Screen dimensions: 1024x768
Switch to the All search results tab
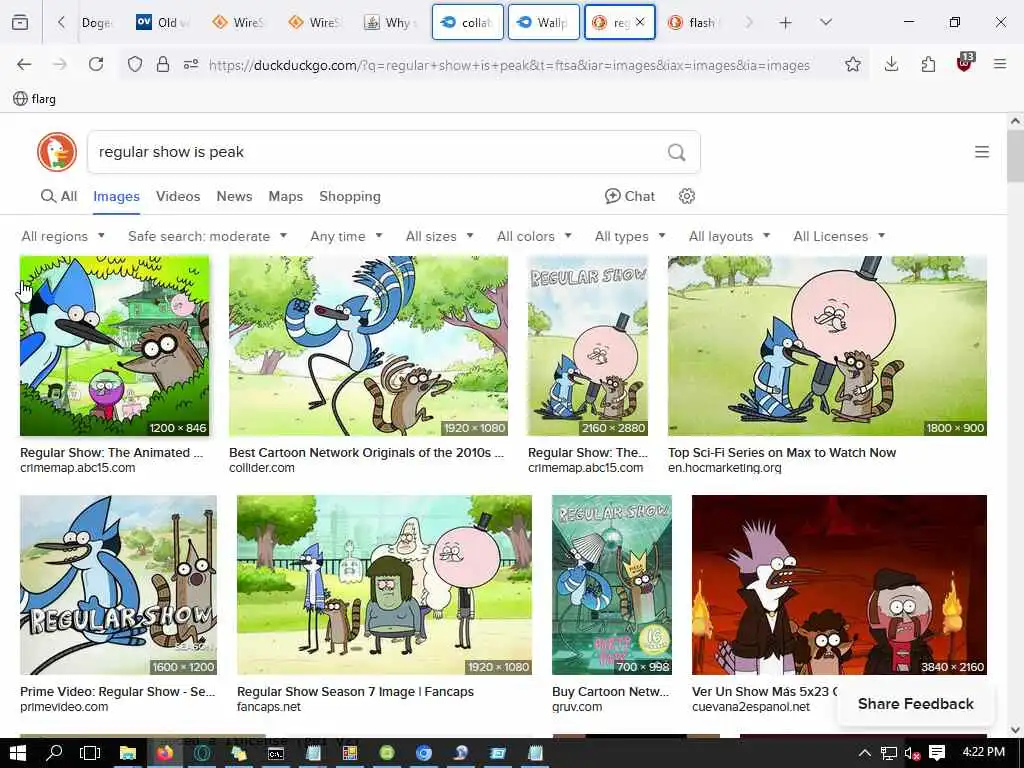click(x=59, y=196)
